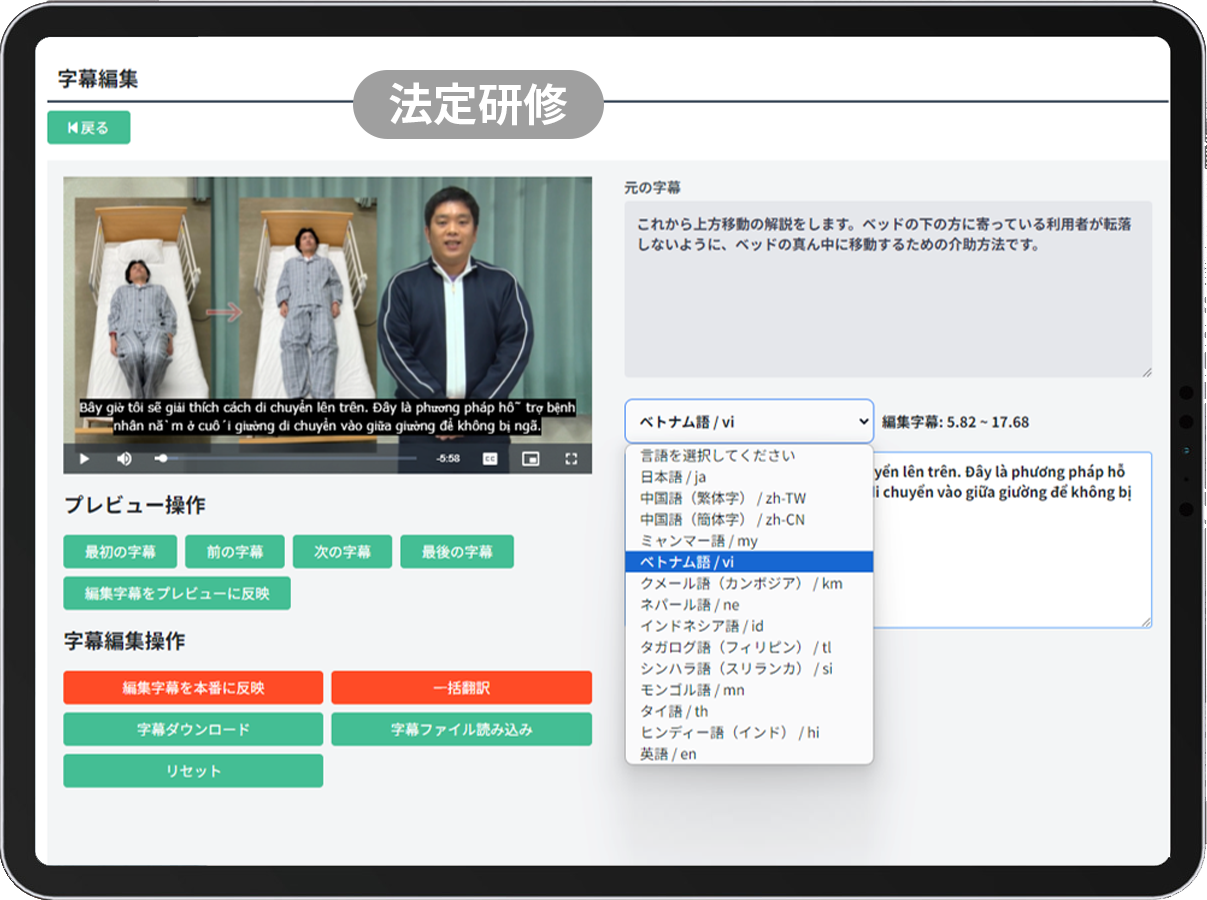1207x900 pixels.
Task: Choose シンハラ語（スリランカ） / si option
Action: coord(749,669)
